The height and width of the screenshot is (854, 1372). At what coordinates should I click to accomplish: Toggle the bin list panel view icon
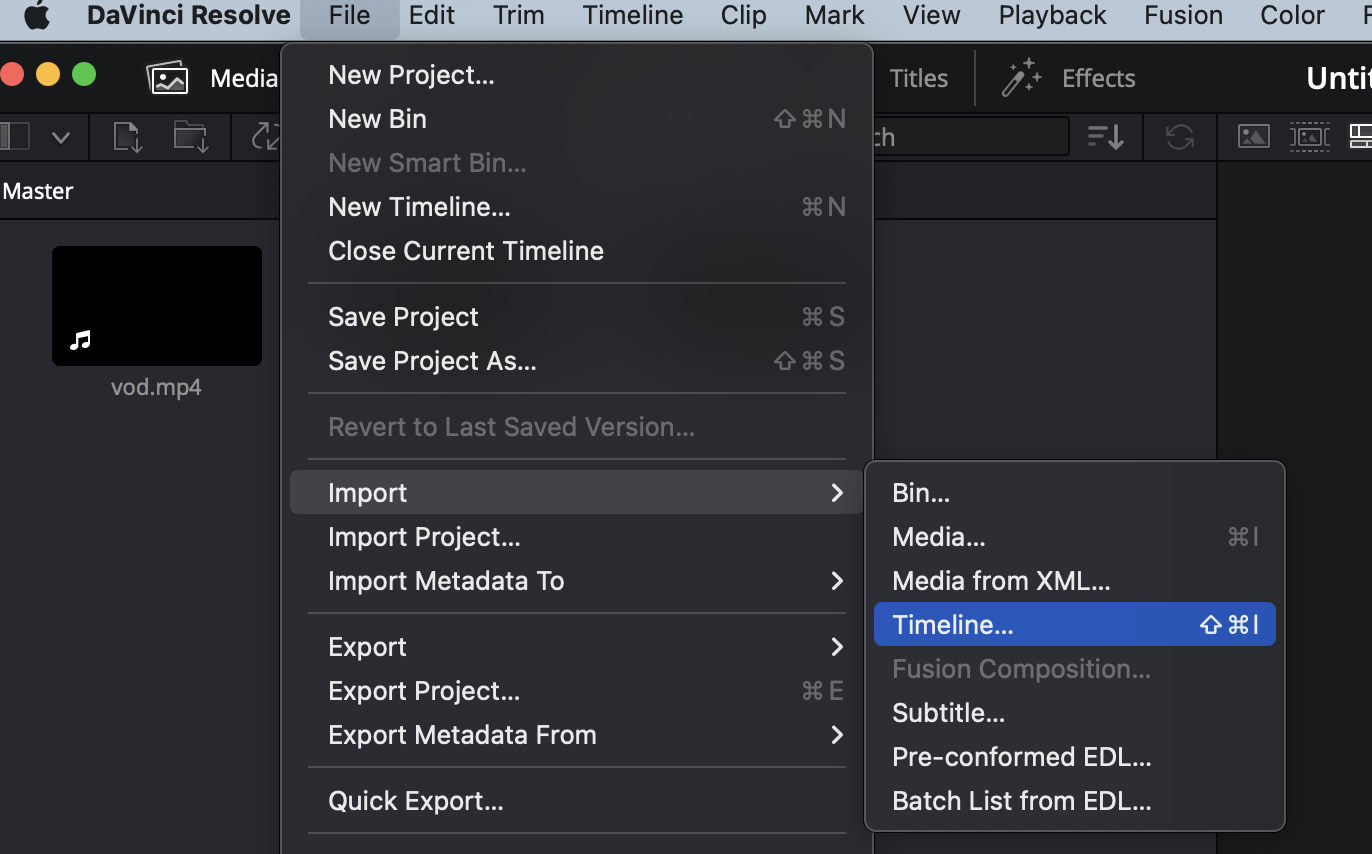[x=14, y=137]
